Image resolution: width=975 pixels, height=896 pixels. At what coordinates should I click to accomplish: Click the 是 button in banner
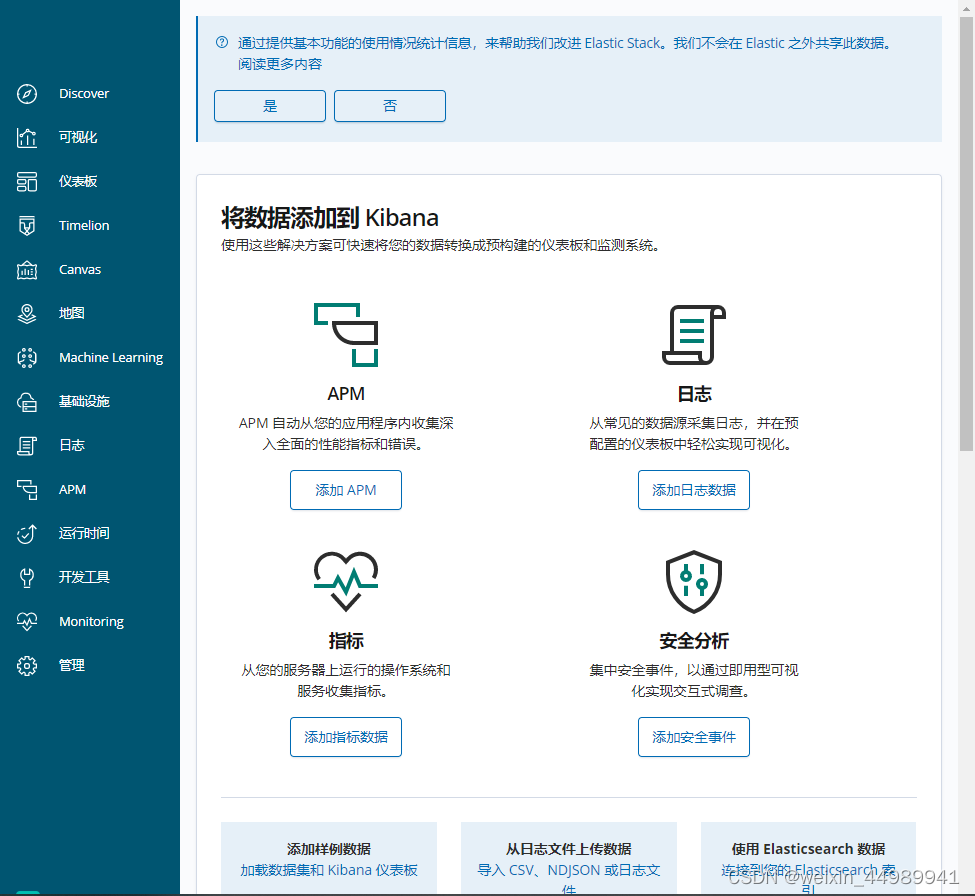(x=270, y=106)
